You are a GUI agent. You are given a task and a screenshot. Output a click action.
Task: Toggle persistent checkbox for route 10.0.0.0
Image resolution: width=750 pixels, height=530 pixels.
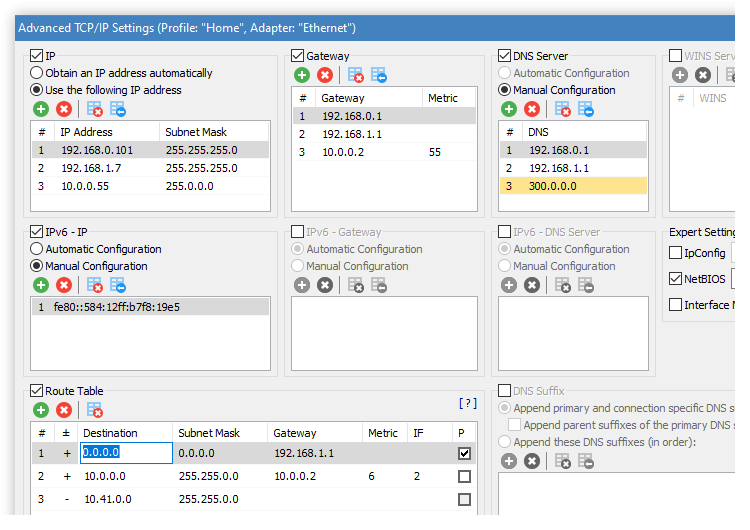click(x=464, y=476)
